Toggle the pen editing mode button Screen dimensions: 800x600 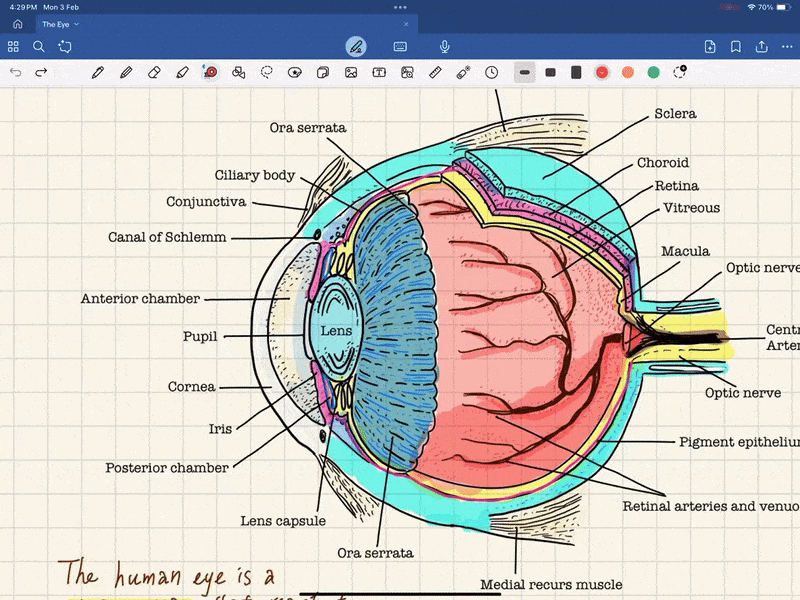[x=355, y=46]
